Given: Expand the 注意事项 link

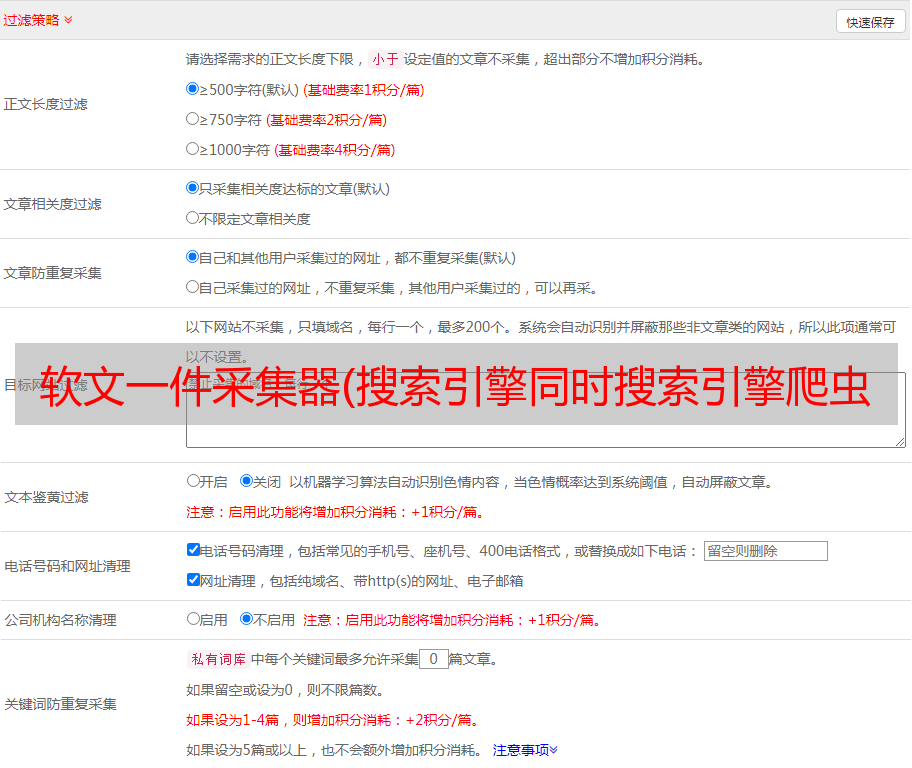Looking at the screenshot, I should pos(525,749).
